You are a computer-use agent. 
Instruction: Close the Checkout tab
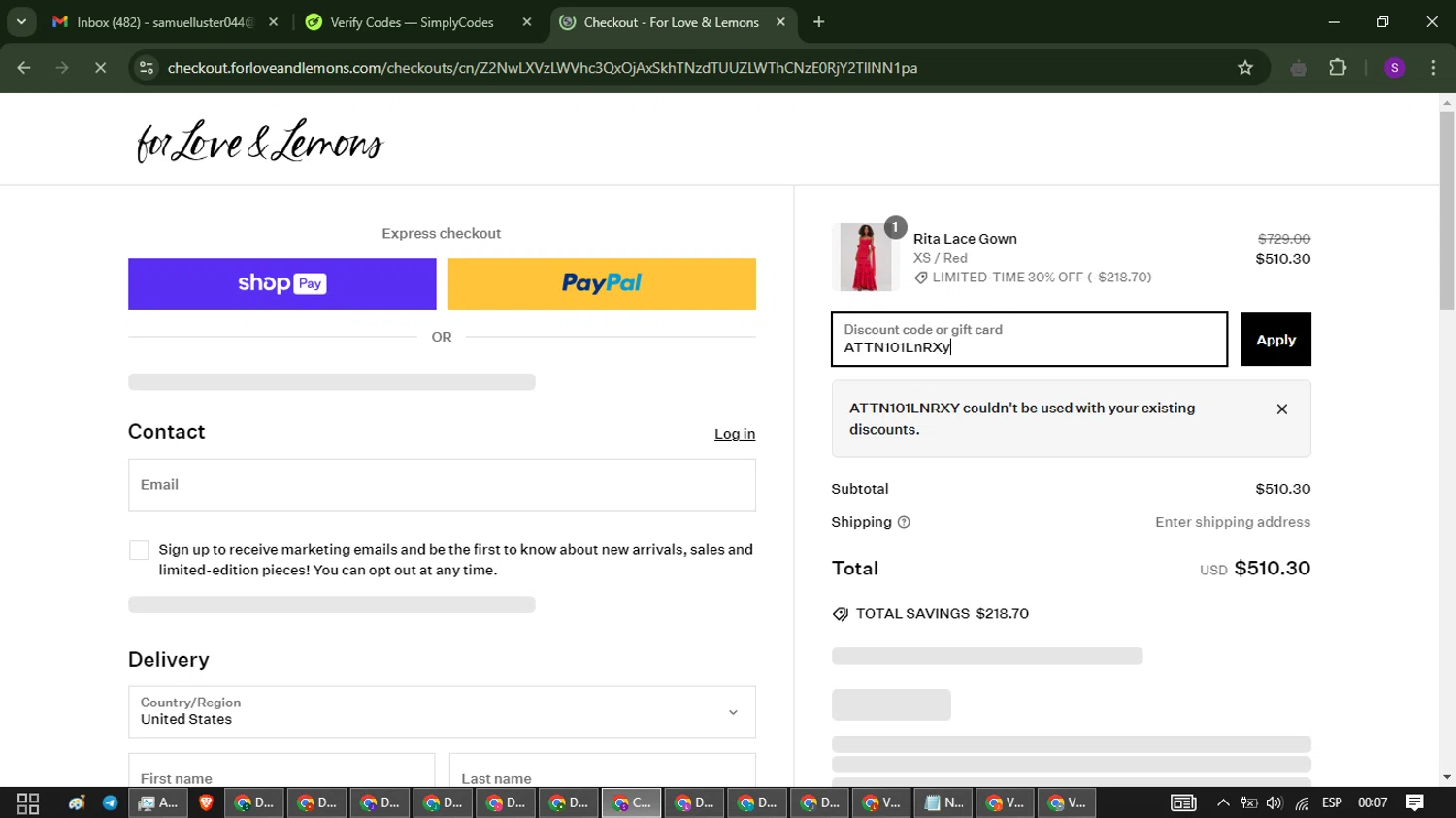point(780,22)
